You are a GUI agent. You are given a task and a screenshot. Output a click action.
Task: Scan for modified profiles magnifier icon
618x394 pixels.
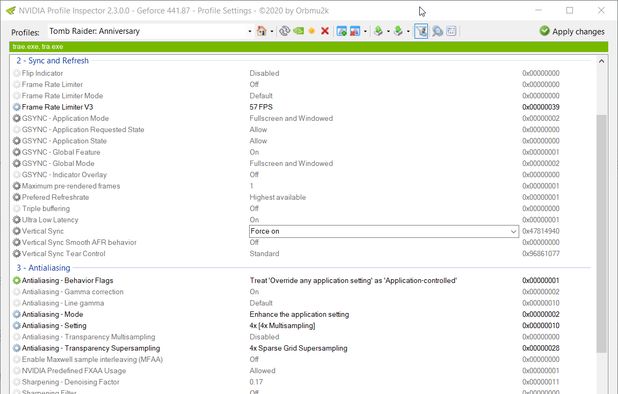click(x=437, y=31)
